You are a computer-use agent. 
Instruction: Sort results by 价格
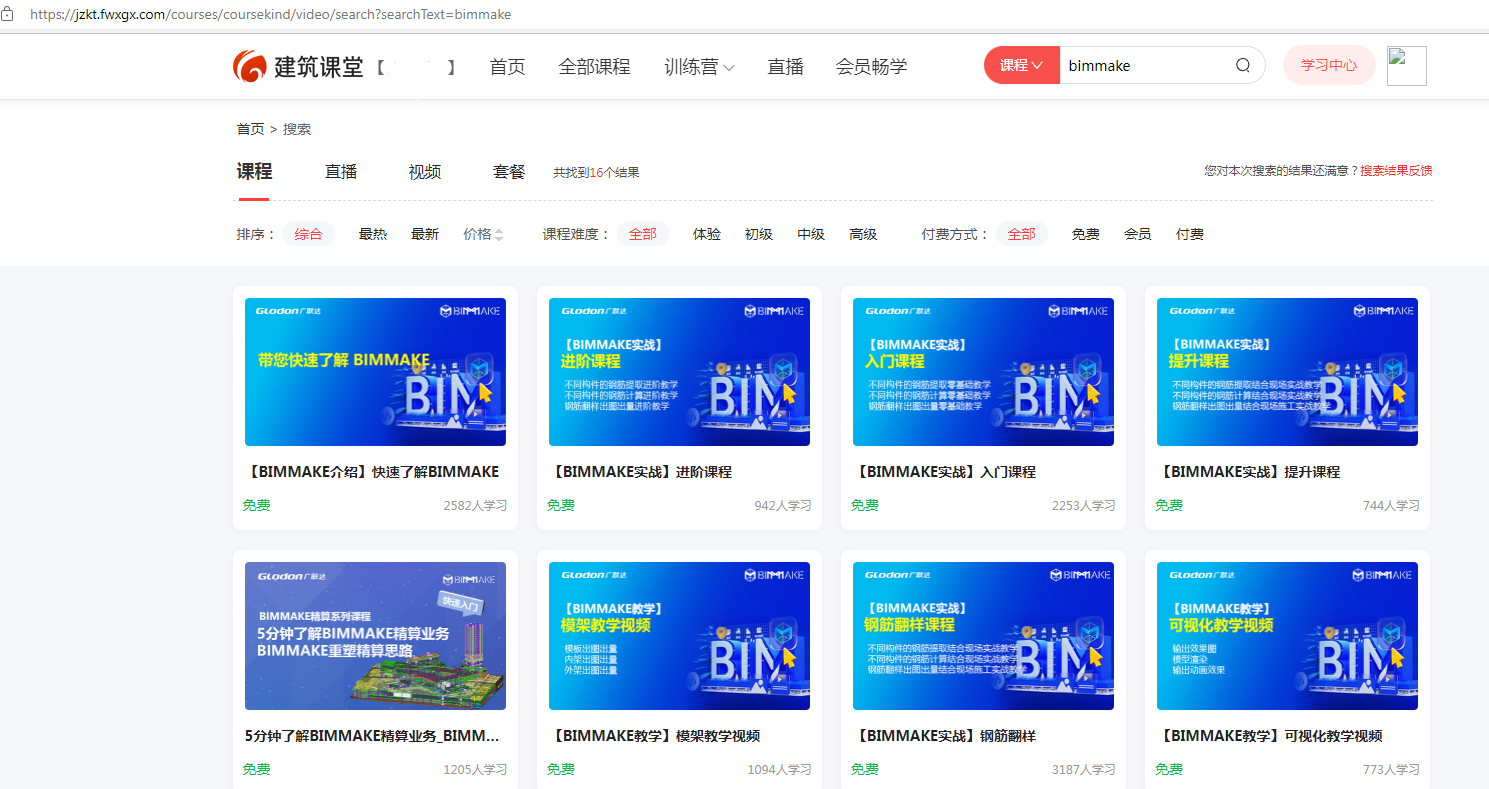tap(477, 234)
